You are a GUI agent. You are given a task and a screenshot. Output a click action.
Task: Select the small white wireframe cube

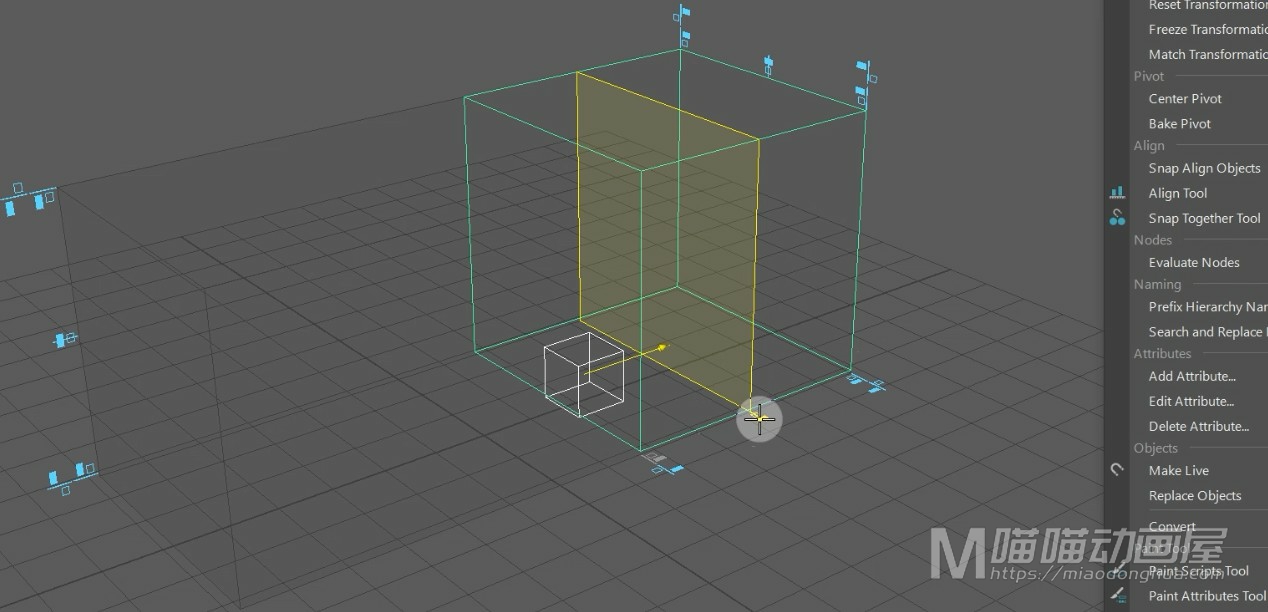point(583,374)
